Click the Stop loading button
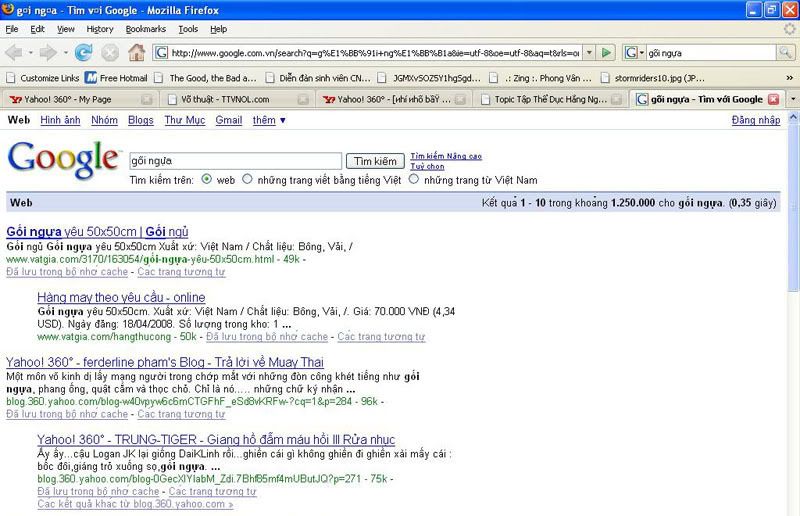 [x=110, y=53]
